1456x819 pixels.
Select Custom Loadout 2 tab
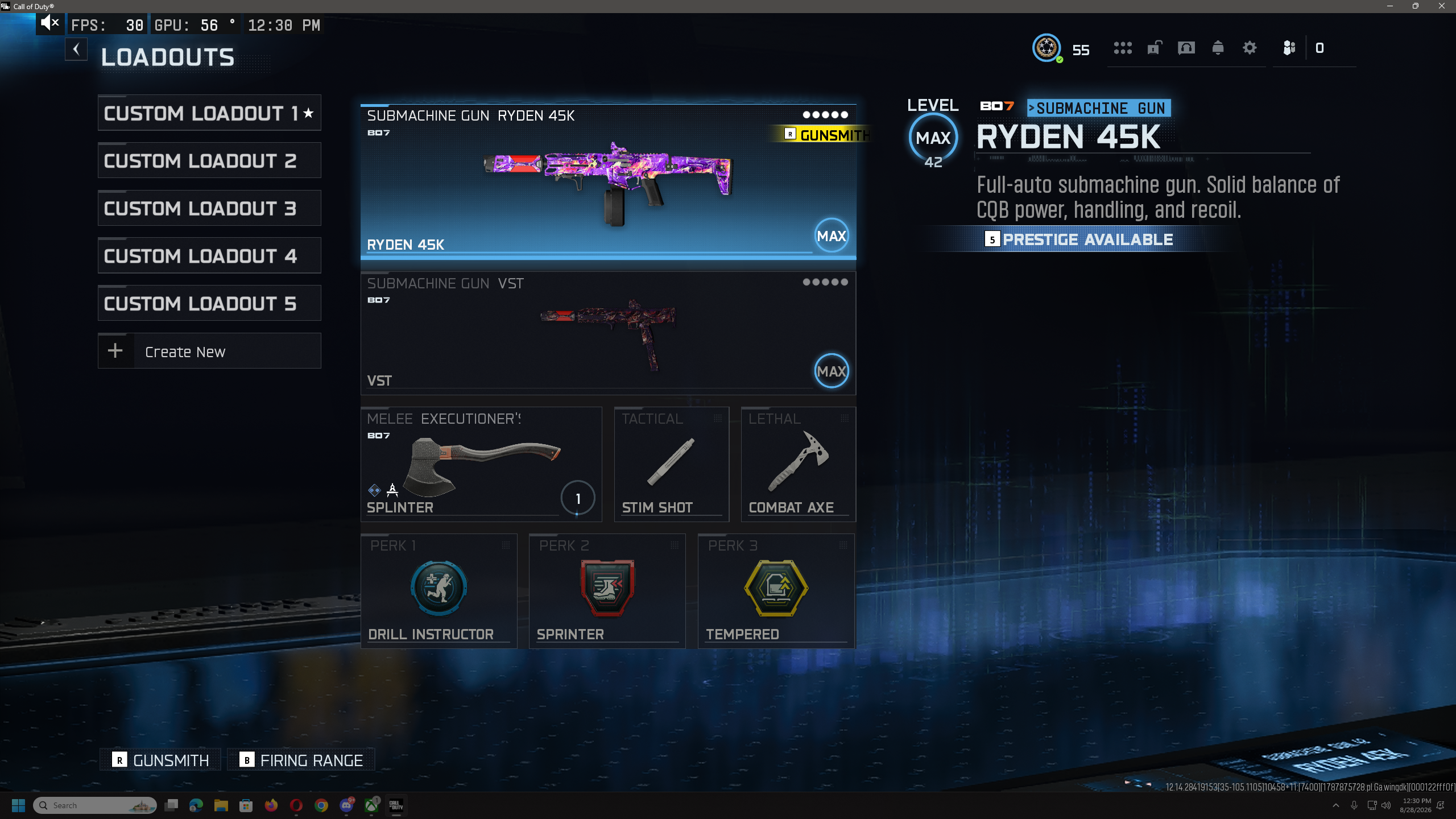(x=209, y=160)
